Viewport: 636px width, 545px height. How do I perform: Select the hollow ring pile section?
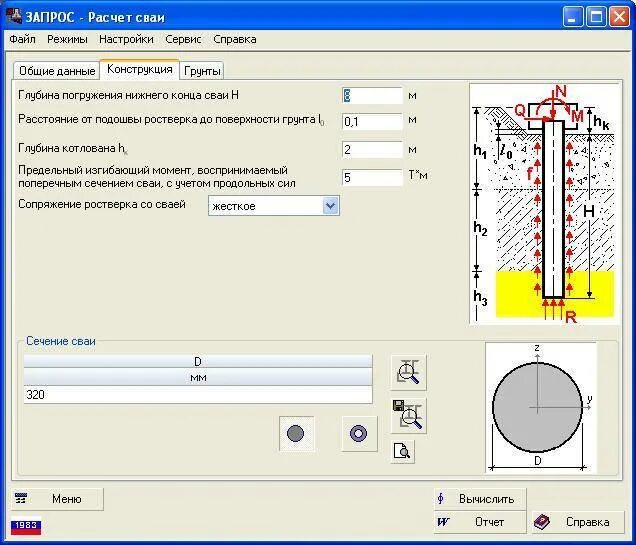(359, 433)
